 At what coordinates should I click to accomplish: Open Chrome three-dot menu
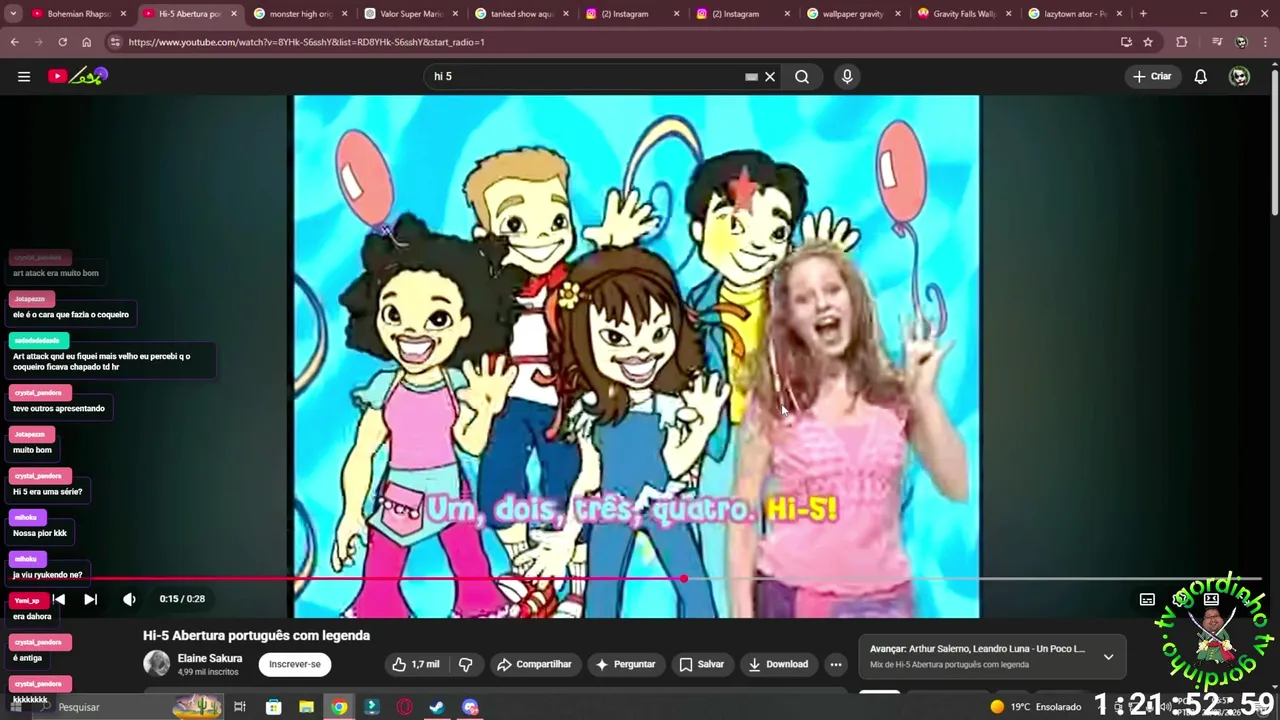[1265, 42]
